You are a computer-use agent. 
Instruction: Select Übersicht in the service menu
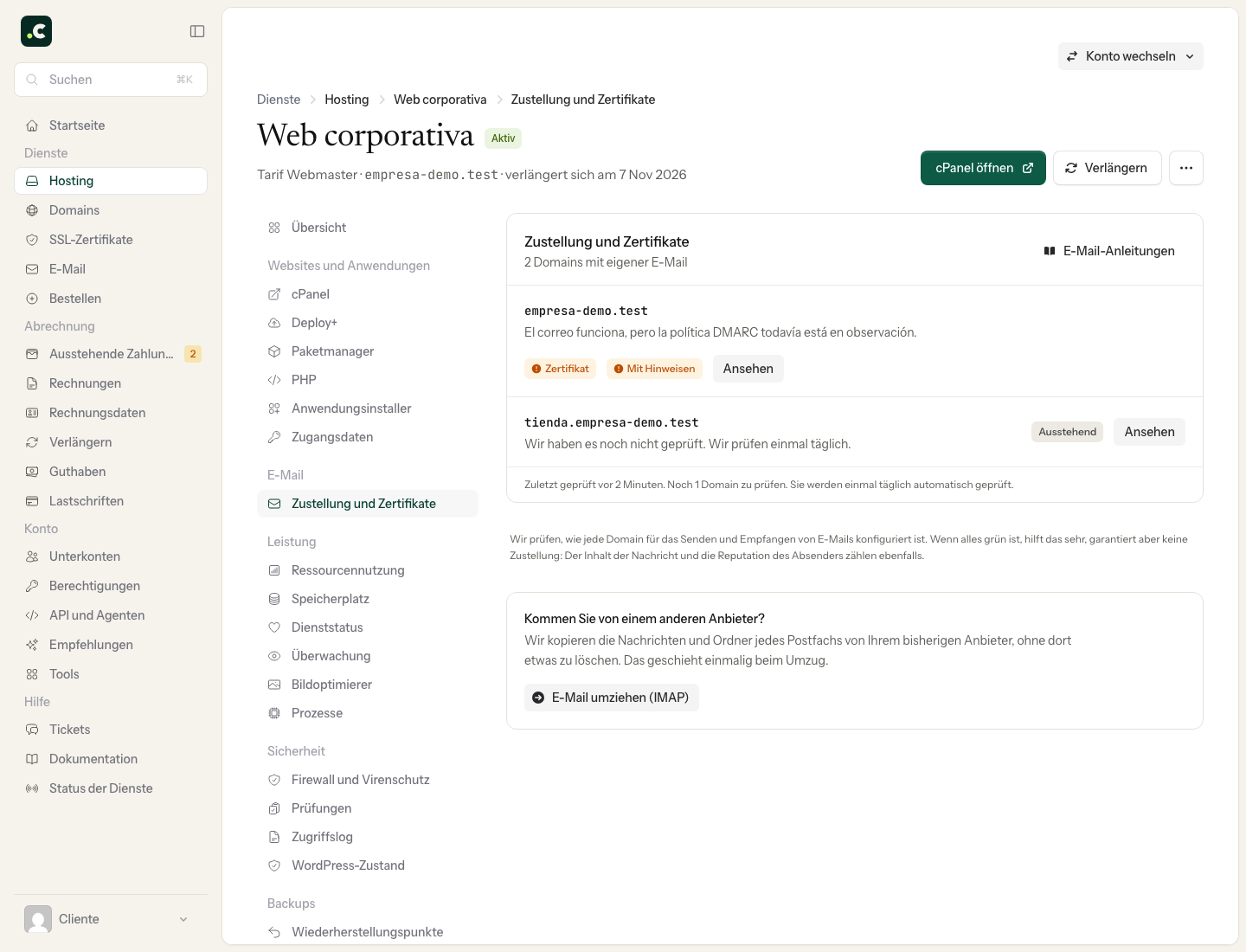(368, 228)
